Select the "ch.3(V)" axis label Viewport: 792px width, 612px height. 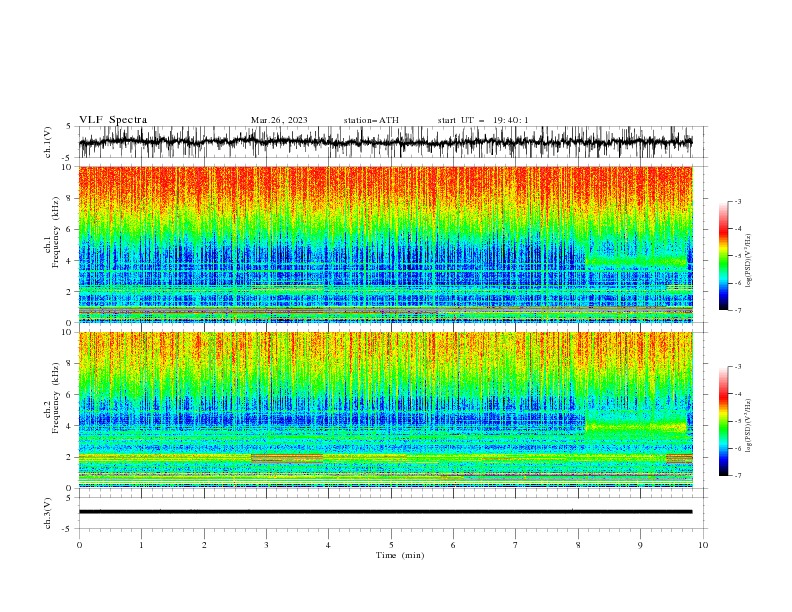(x=48, y=513)
